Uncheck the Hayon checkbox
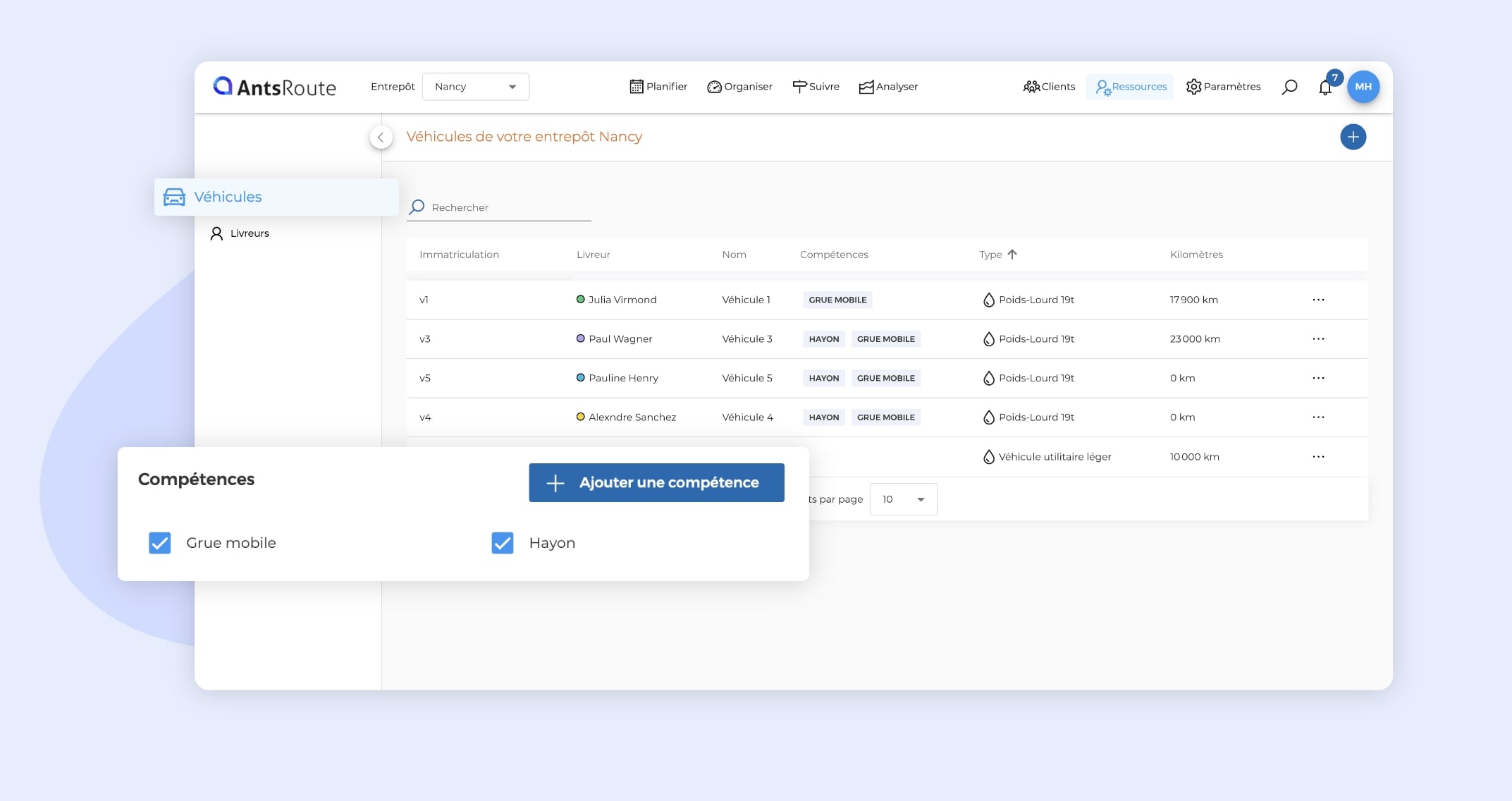Viewport: 1512px width, 801px height. 503,543
